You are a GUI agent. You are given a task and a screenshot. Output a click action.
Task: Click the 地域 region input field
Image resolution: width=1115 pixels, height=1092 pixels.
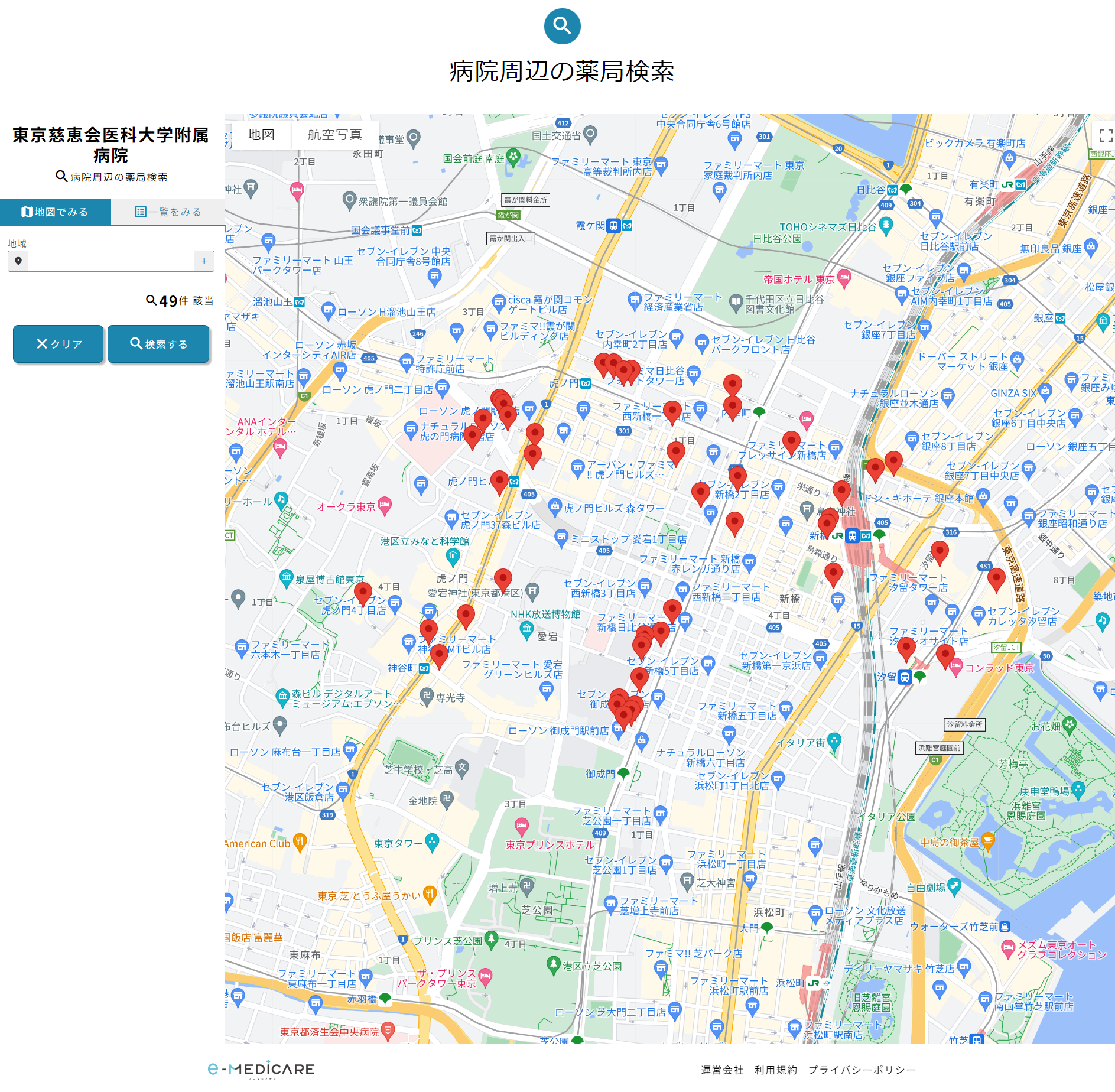click(x=111, y=261)
